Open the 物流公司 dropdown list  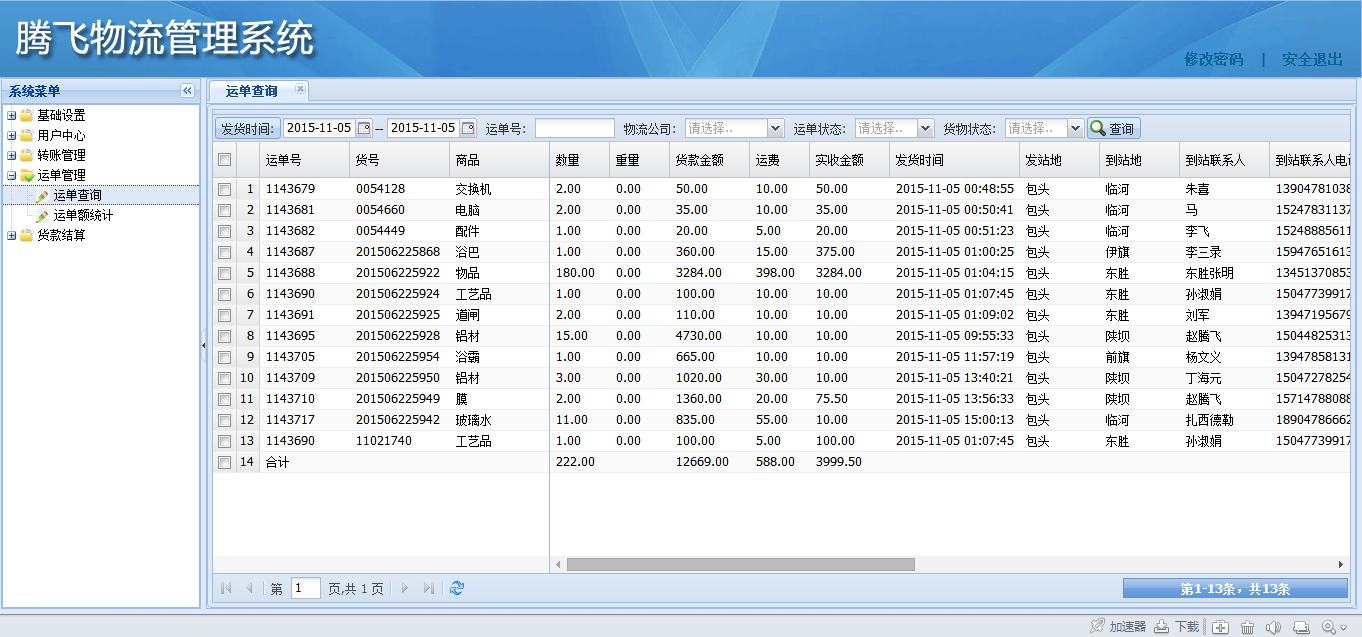click(775, 128)
